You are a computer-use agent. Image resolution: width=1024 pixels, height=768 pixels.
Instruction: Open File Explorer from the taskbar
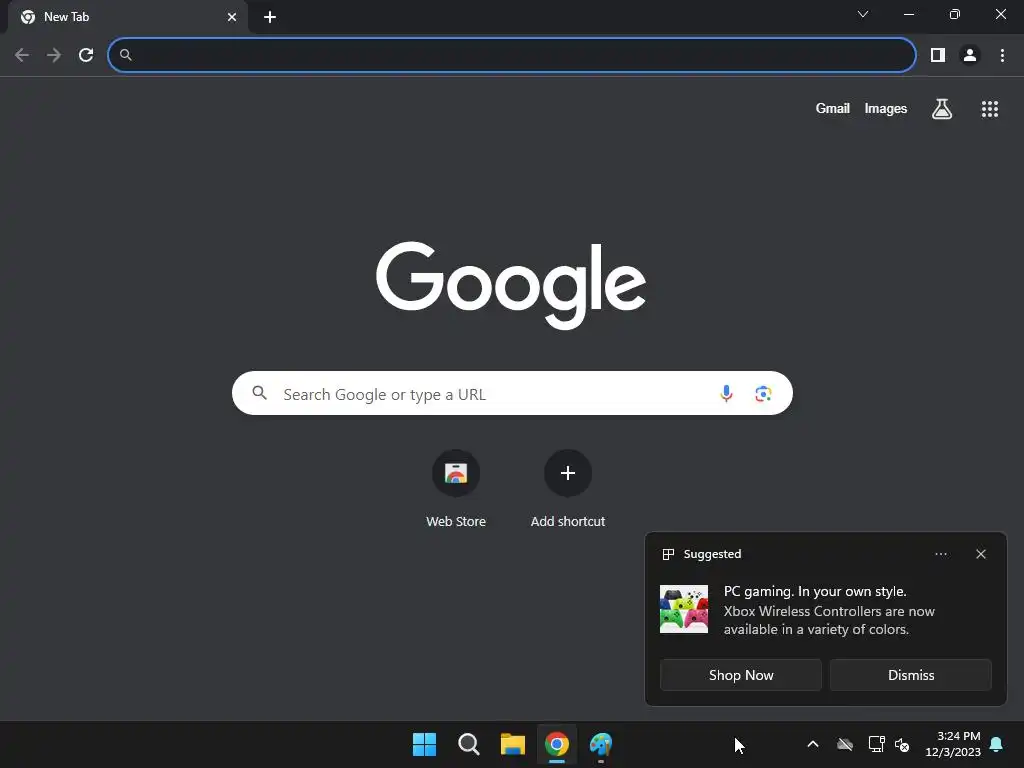(513, 744)
